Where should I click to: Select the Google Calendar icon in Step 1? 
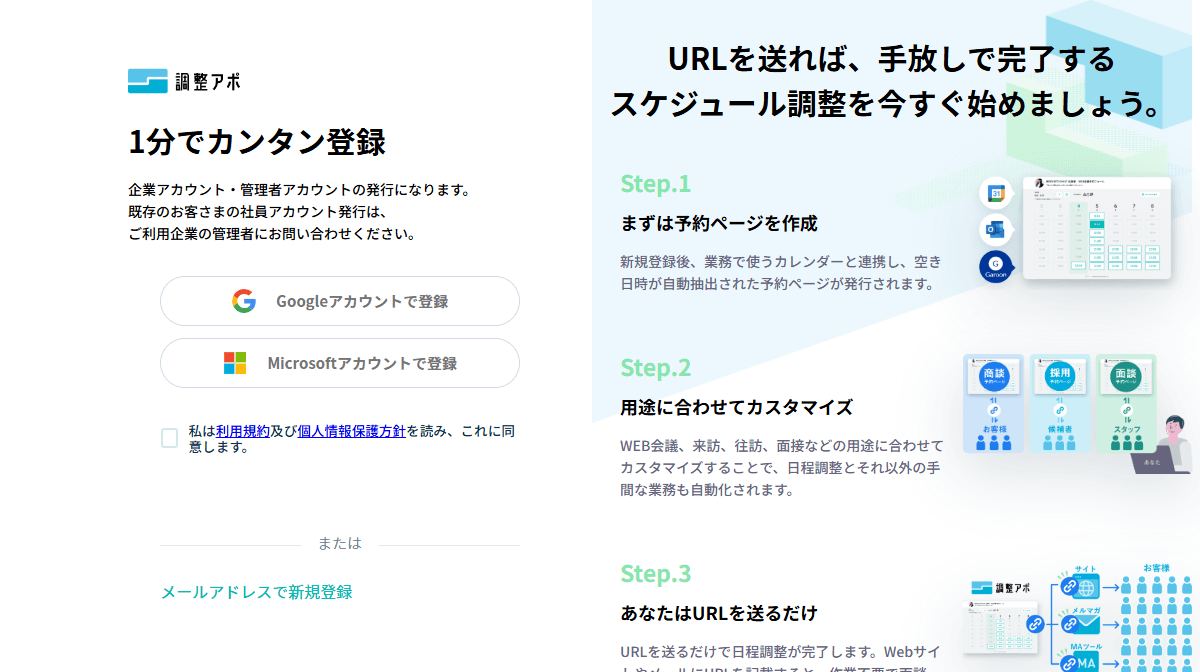[x=995, y=193]
